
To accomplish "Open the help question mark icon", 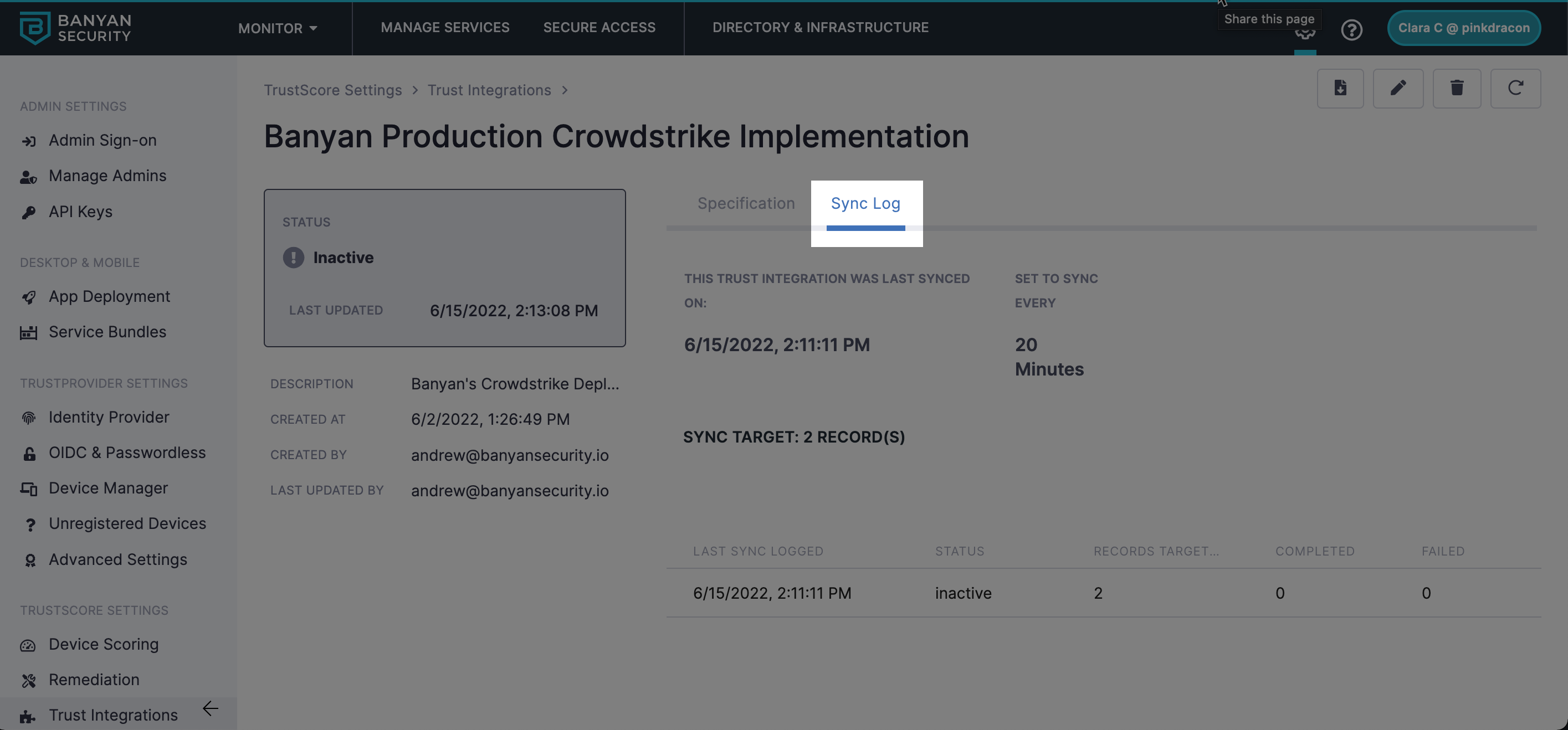I will click(x=1351, y=29).
